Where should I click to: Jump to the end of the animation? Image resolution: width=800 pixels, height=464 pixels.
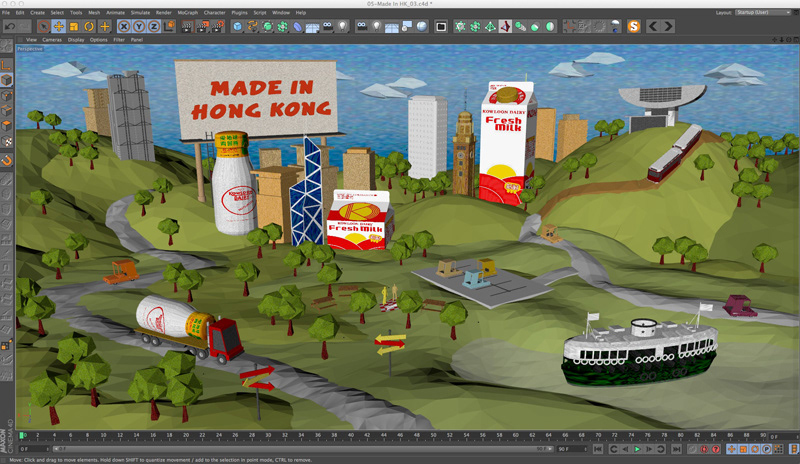(676, 449)
